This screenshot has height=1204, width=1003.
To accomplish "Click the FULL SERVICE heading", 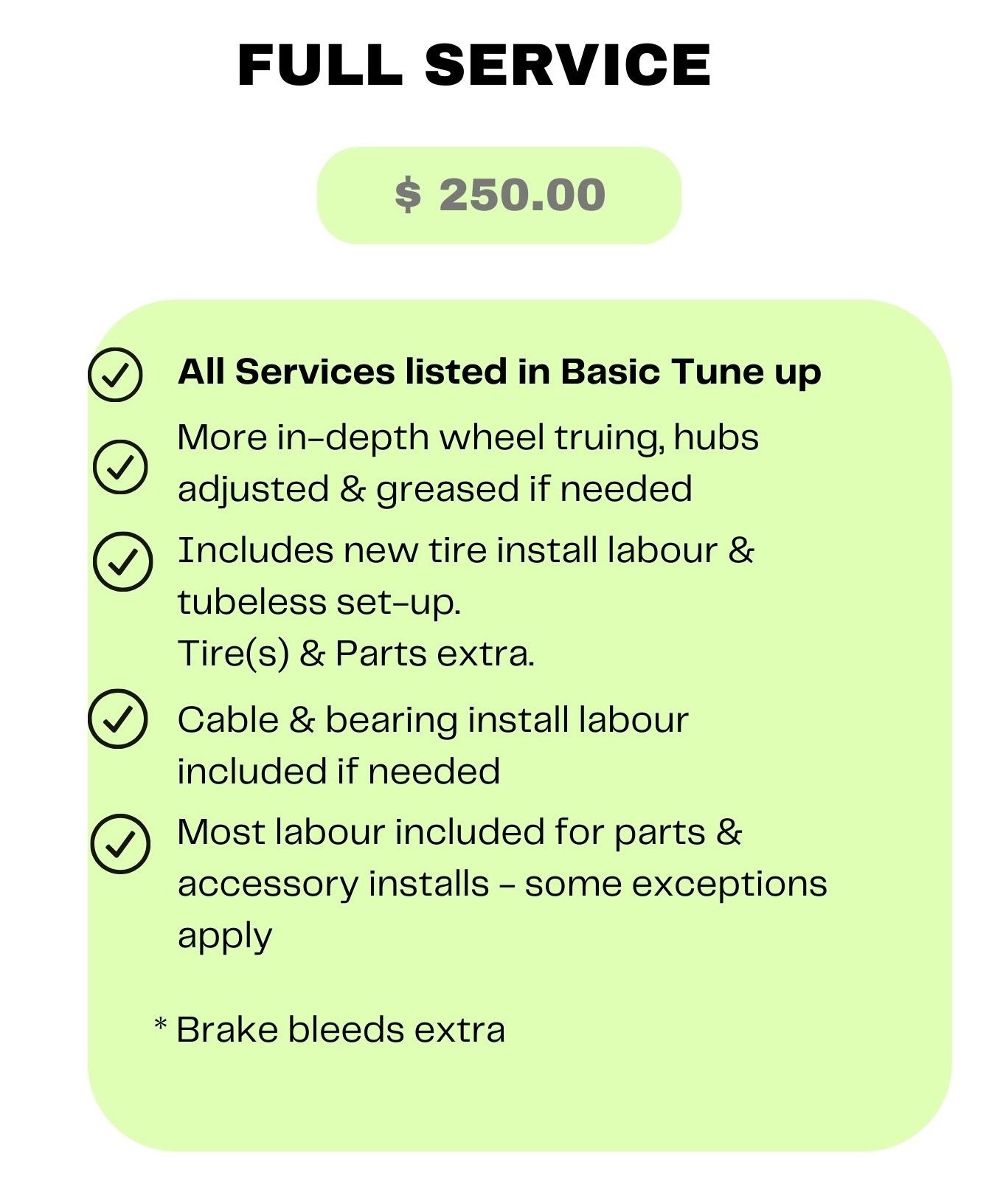I will coord(474,65).
